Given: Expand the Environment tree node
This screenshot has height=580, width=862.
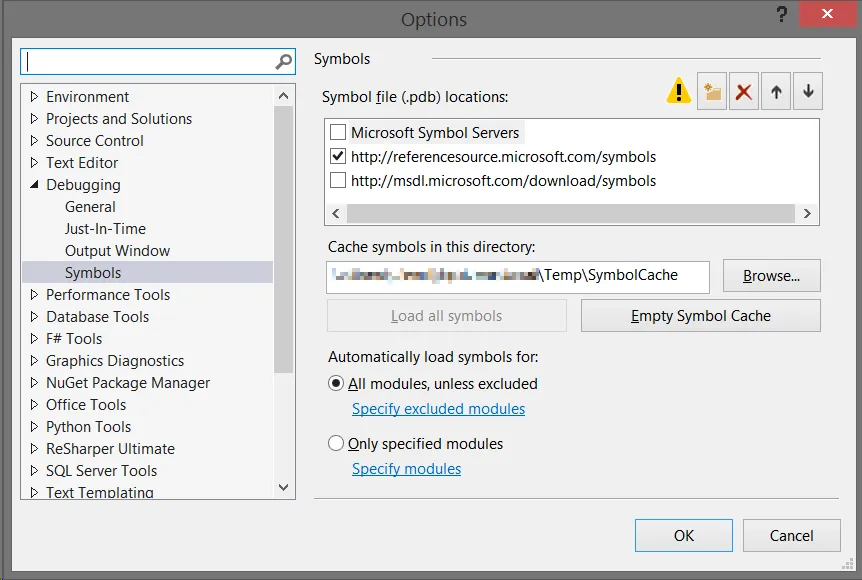Looking at the screenshot, I should point(35,97).
